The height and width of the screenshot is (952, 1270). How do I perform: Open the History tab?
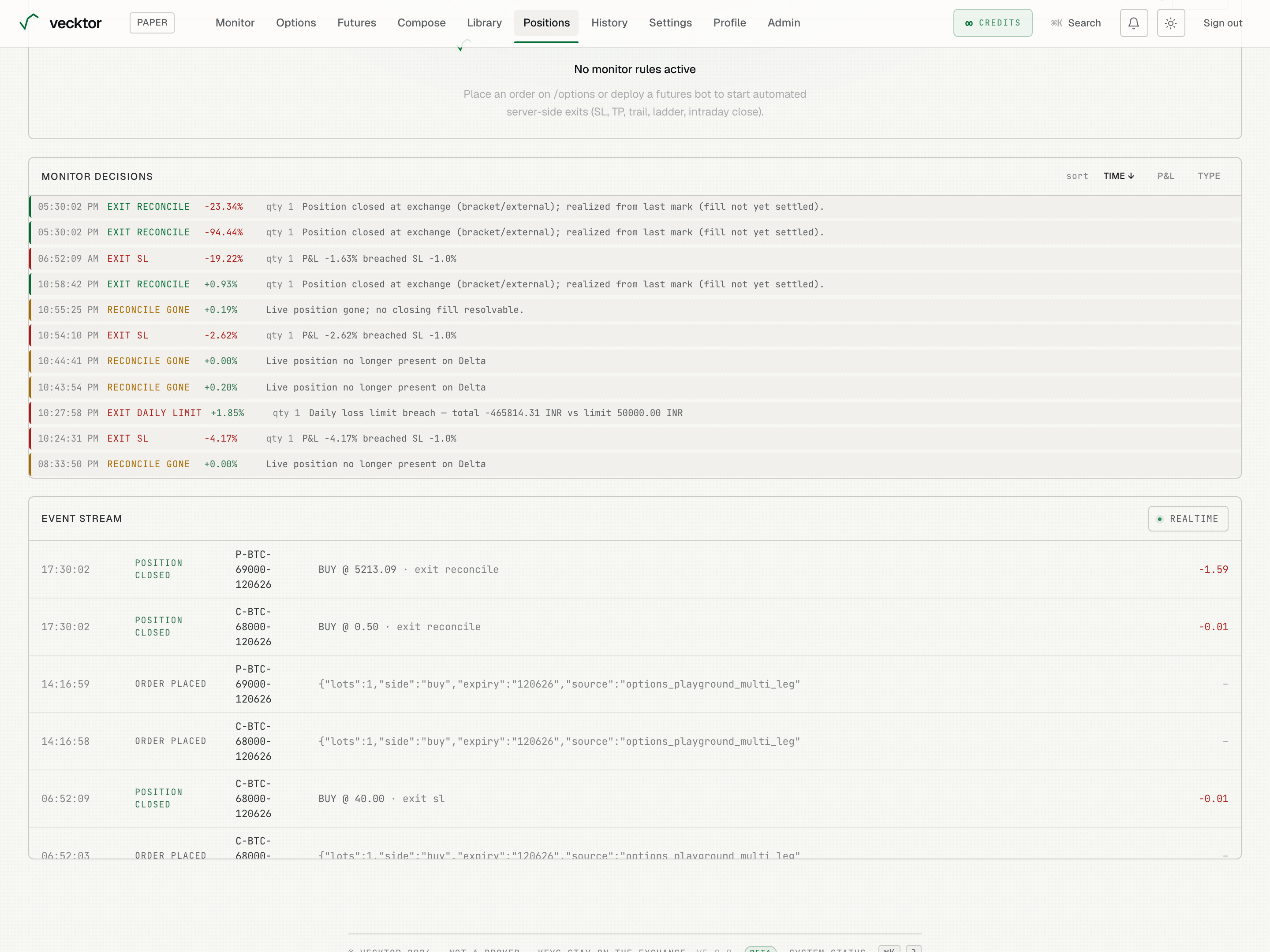pos(609,23)
